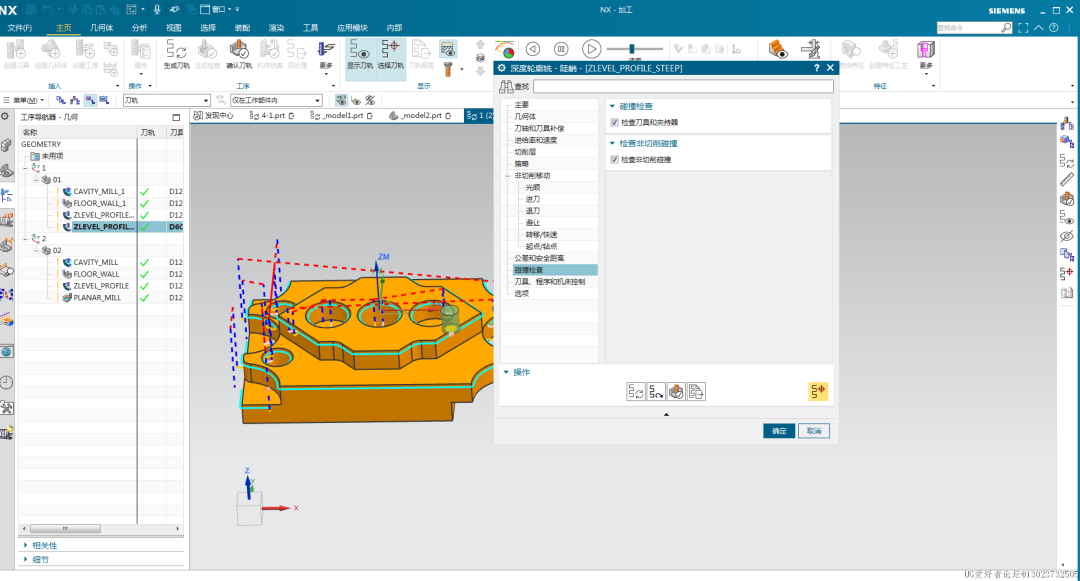Click the Verify icon in dialog 操作 section
This screenshot has height=581, width=1080.
point(676,391)
